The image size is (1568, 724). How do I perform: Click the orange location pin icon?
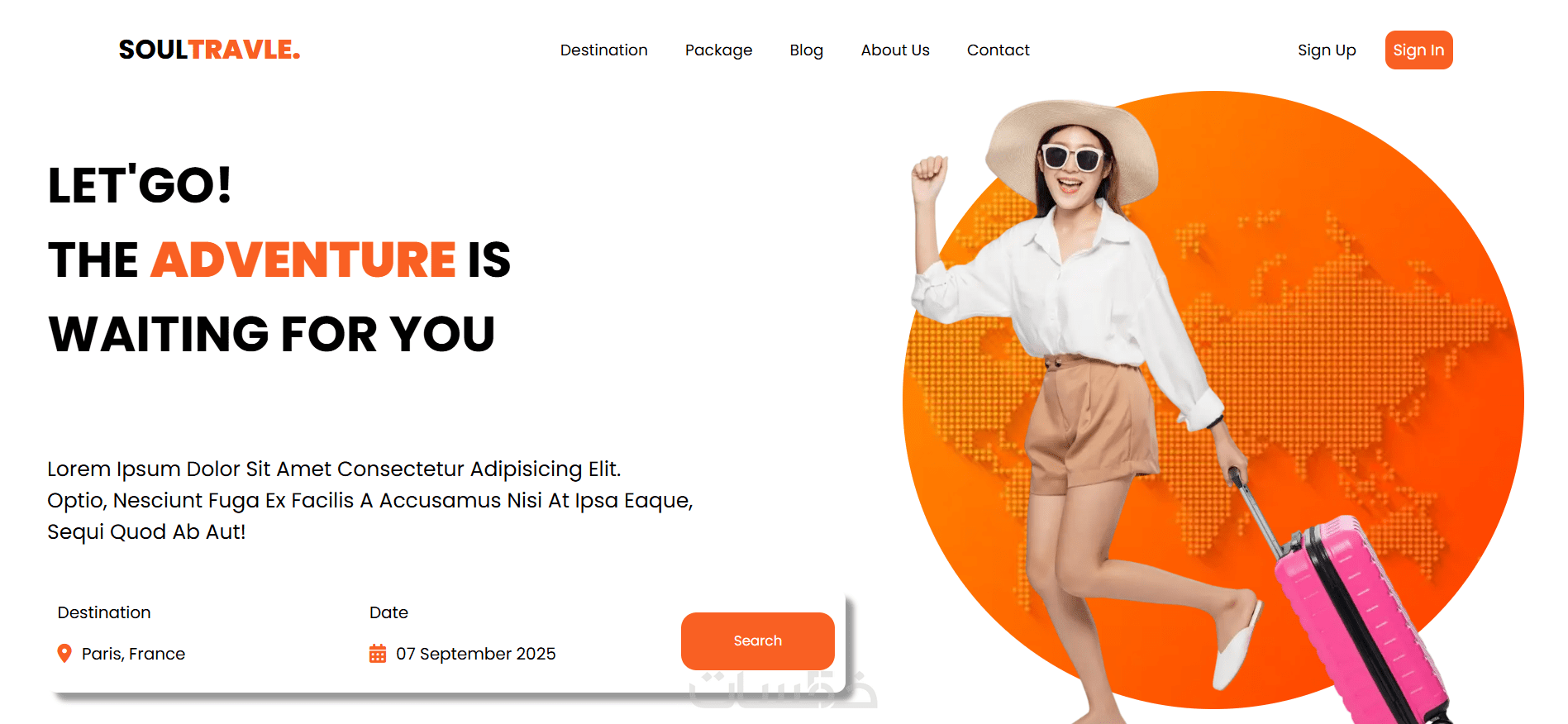tap(64, 654)
